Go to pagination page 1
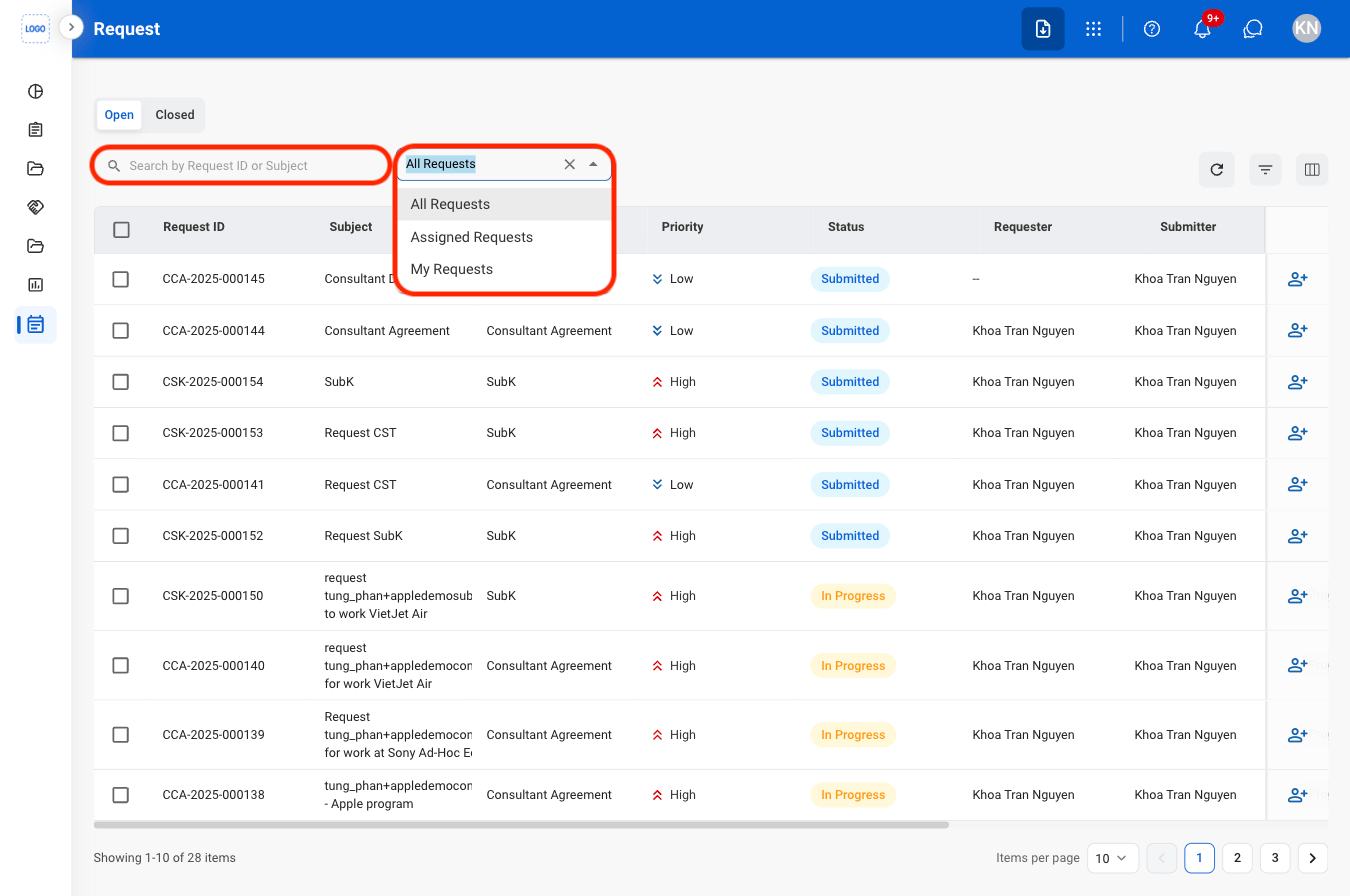 coord(1199,858)
